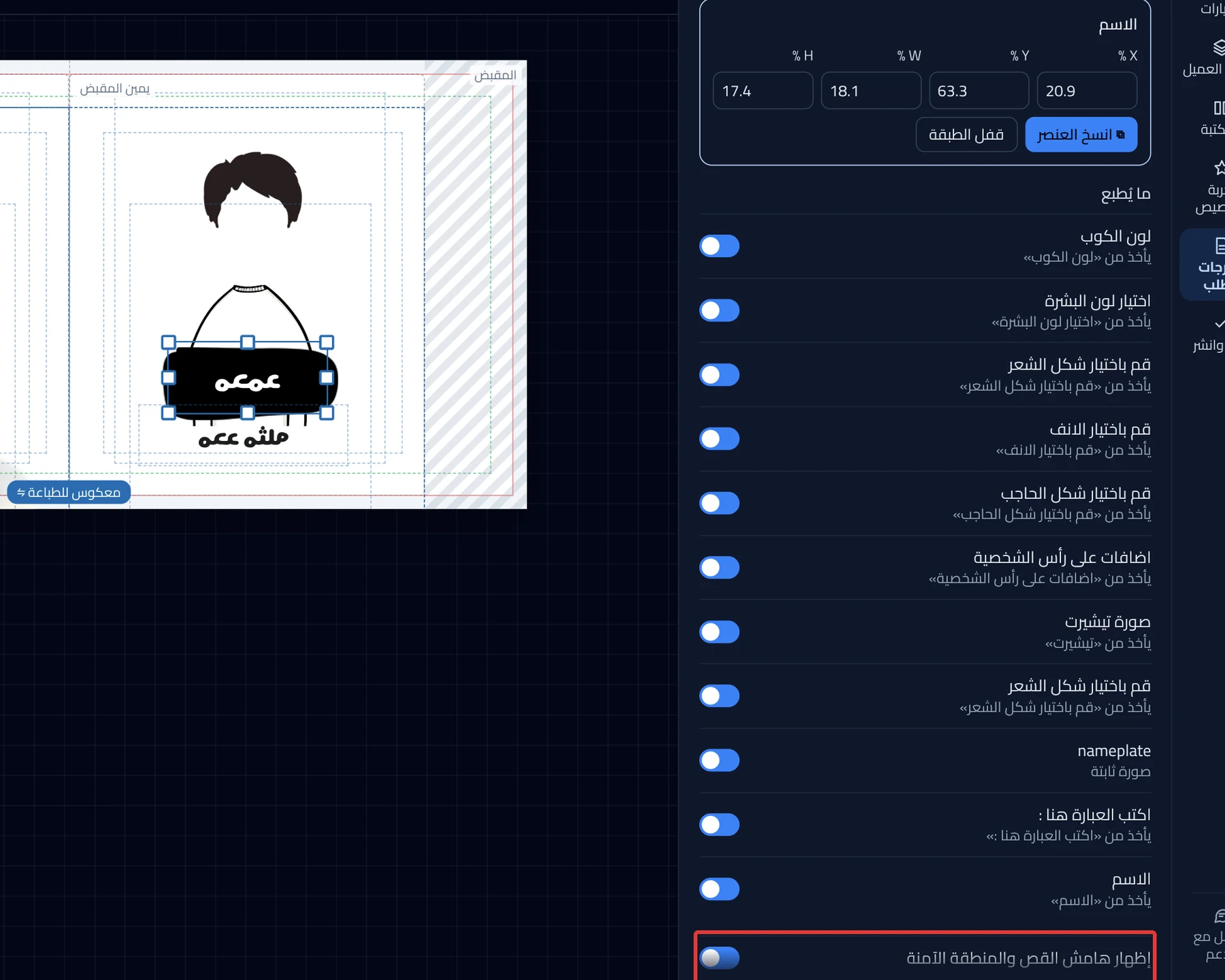Click the copy icon inside انسخ العنصر button
This screenshot has width=1225, height=980.
pos(1121,135)
